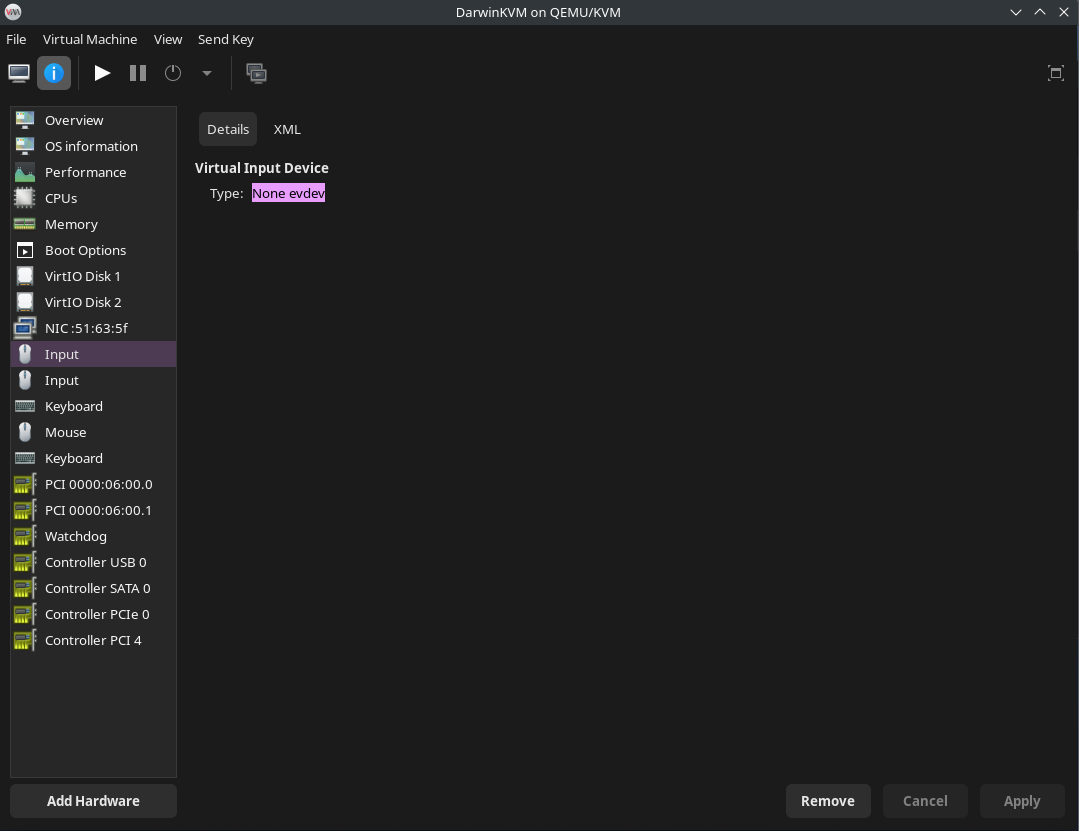Open the Send Key menu
This screenshot has height=831, width=1079.
point(225,39)
